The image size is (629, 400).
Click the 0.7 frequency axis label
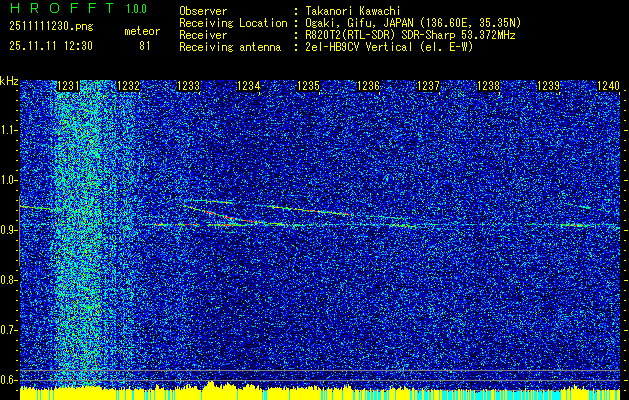click(x=9, y=330)
